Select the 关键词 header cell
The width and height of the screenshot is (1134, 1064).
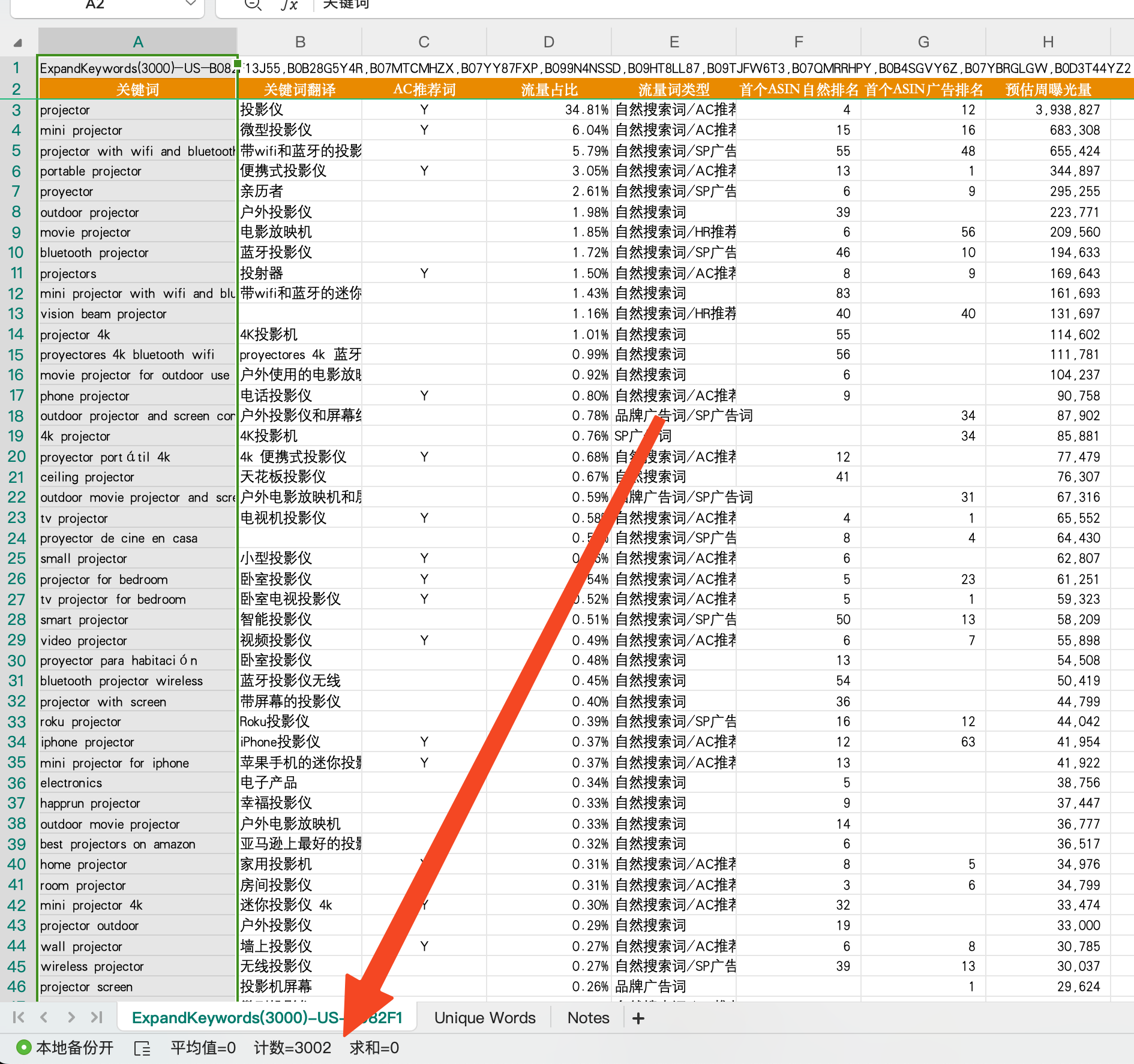[138, 89]
